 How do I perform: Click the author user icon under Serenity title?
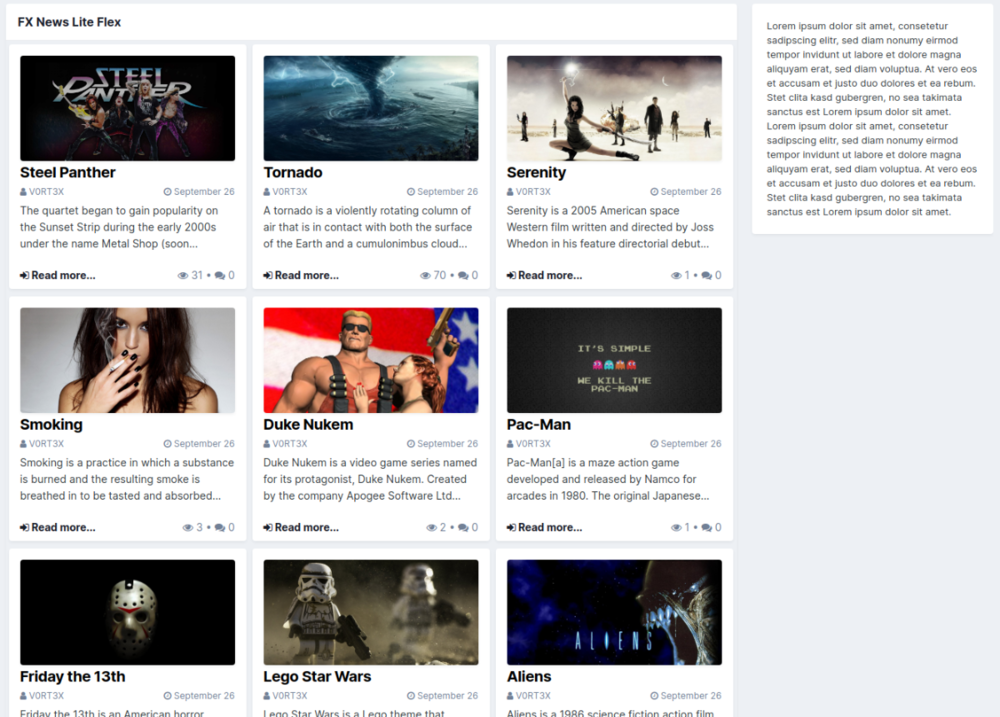510,192
